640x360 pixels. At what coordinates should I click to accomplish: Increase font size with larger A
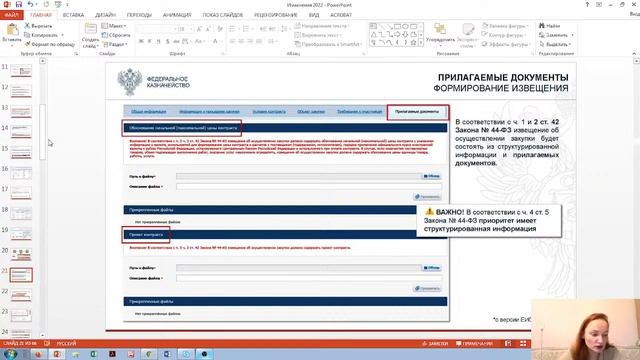click(199, 29)
